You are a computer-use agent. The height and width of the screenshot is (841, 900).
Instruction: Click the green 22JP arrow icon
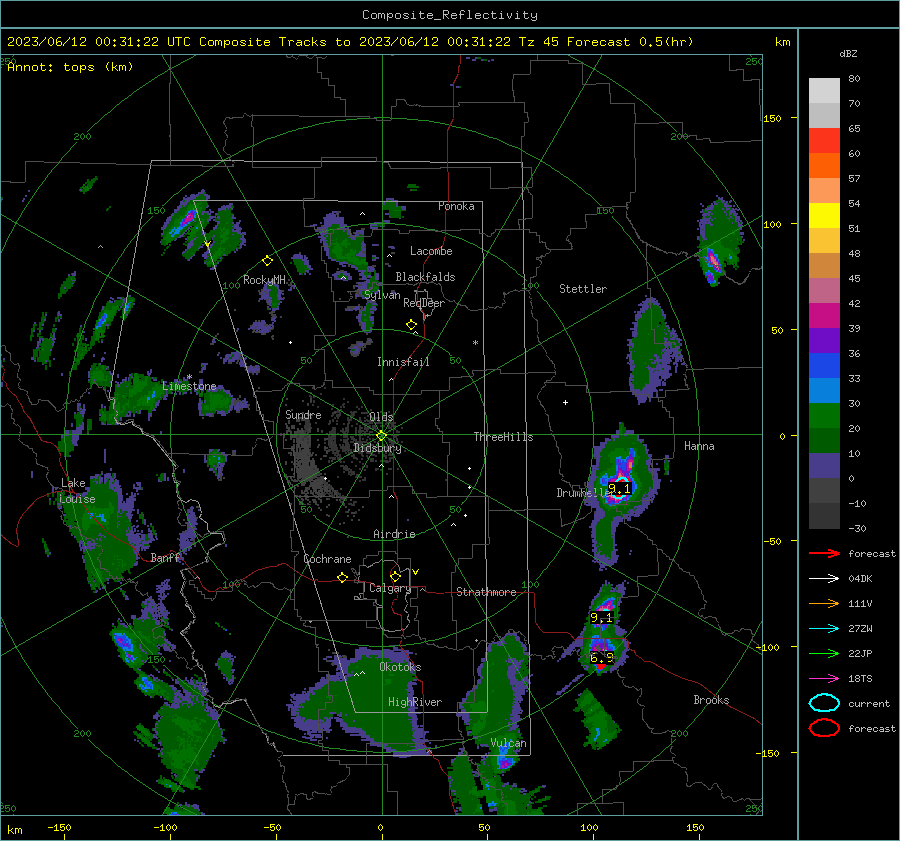click(824, 653)
